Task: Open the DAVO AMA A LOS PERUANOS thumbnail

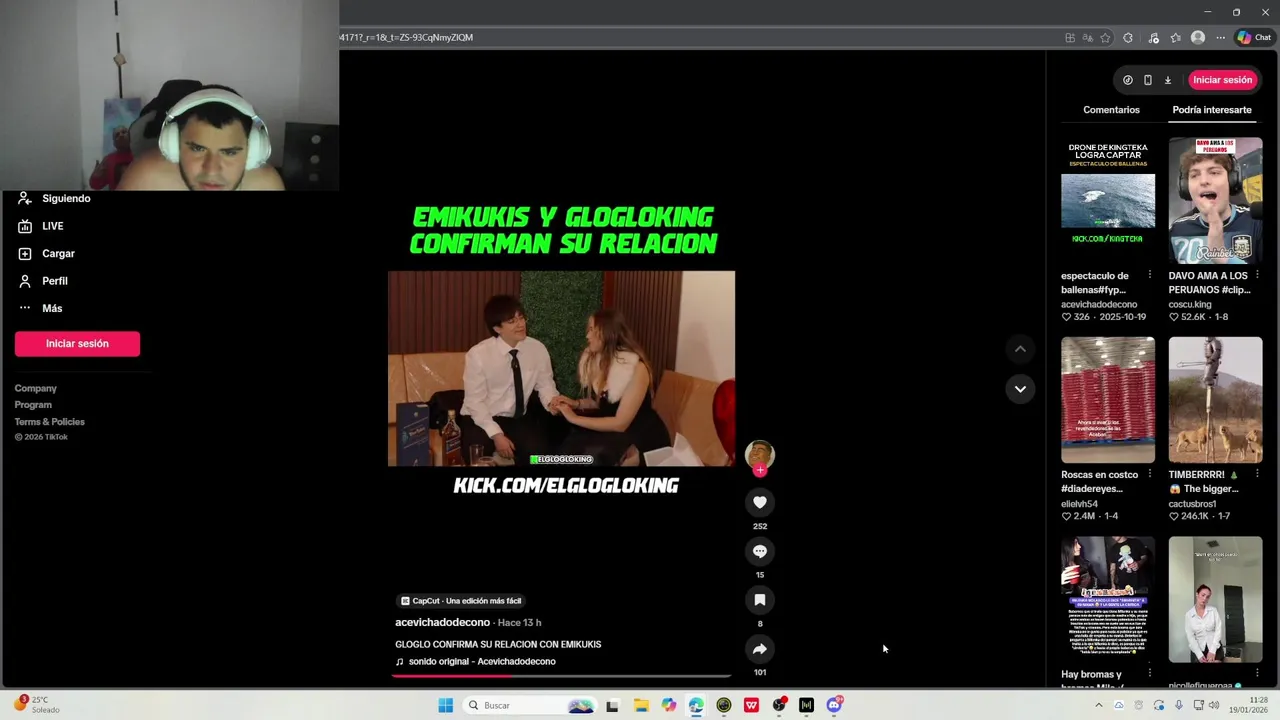Action: (1216, 200)
